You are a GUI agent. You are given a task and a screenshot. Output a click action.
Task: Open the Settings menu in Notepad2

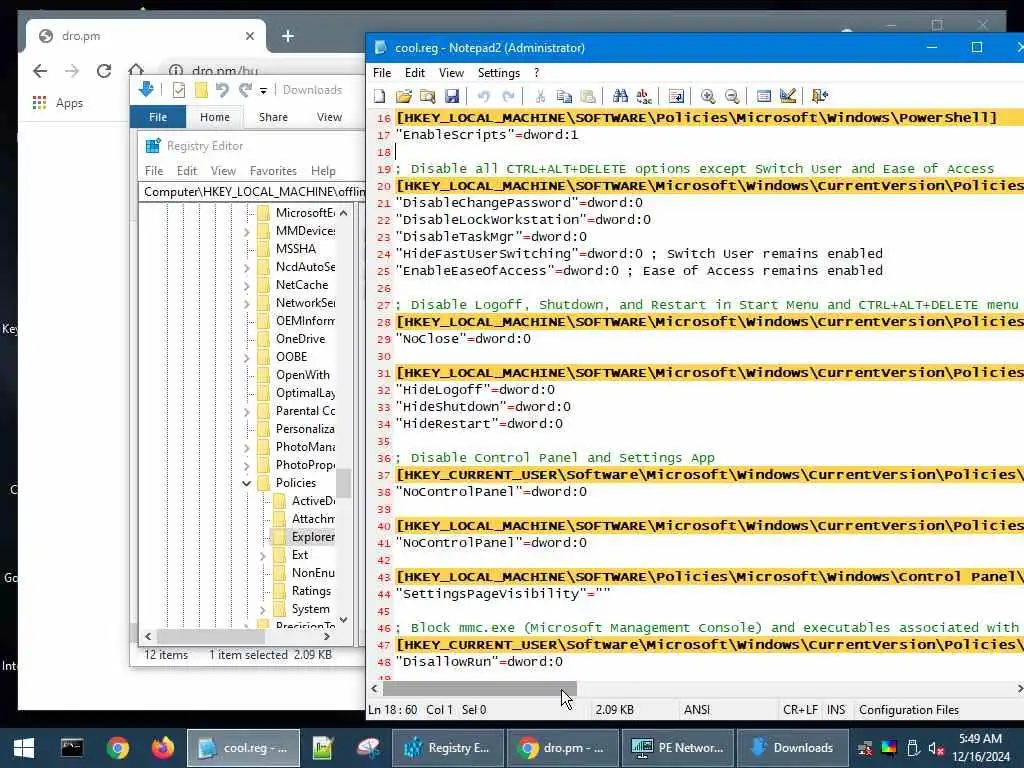tap(499, 72)
